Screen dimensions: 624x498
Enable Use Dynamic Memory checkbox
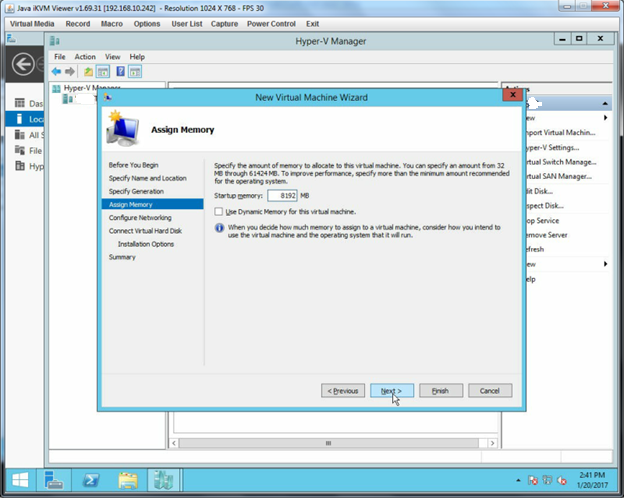click(x=218, y=211)
